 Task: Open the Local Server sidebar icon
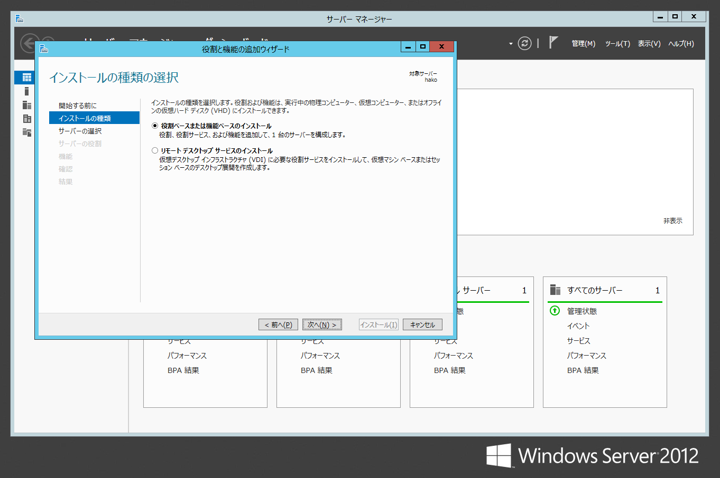[27, 91]
